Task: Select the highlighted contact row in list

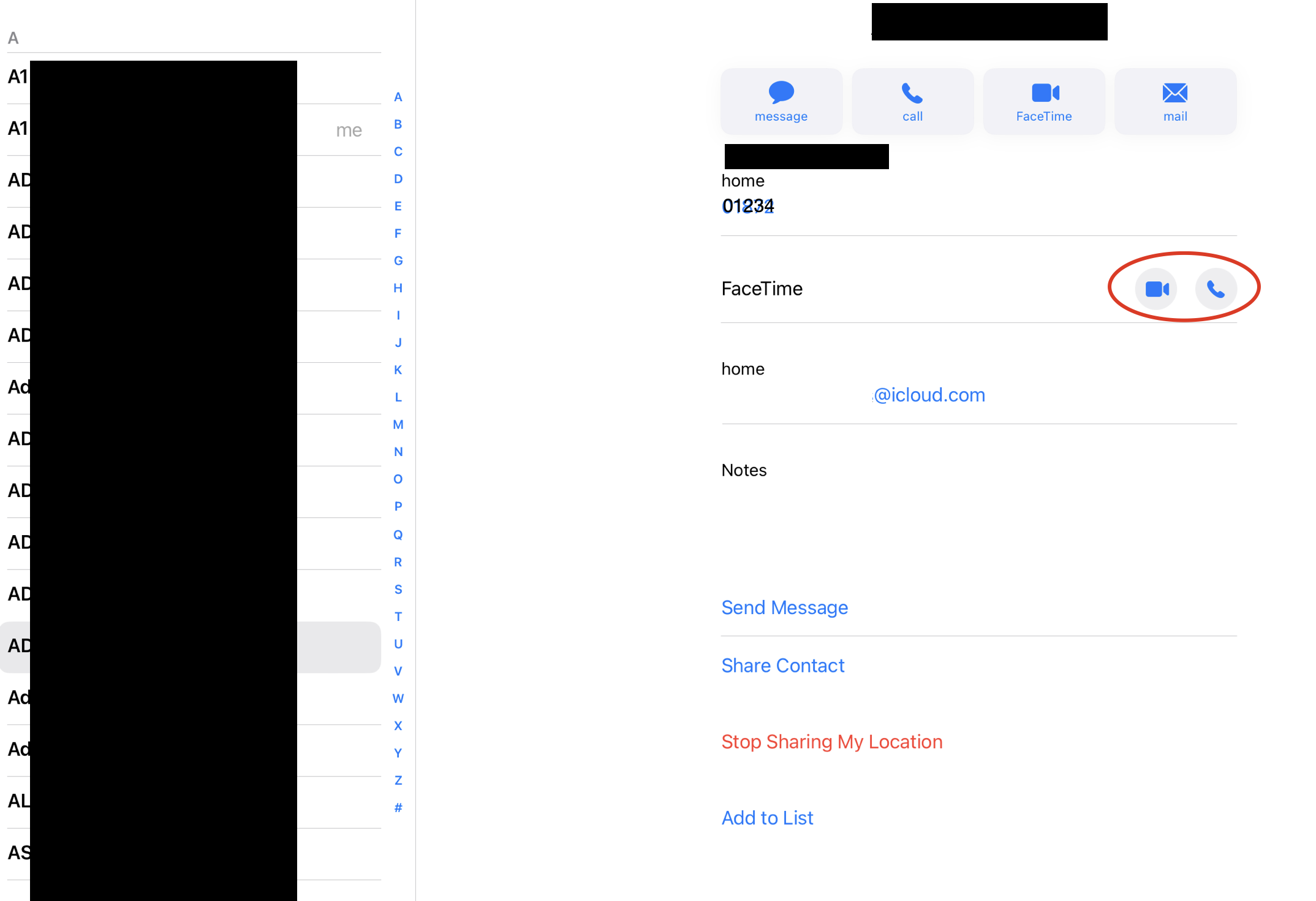Action: (x=191, y=647)
